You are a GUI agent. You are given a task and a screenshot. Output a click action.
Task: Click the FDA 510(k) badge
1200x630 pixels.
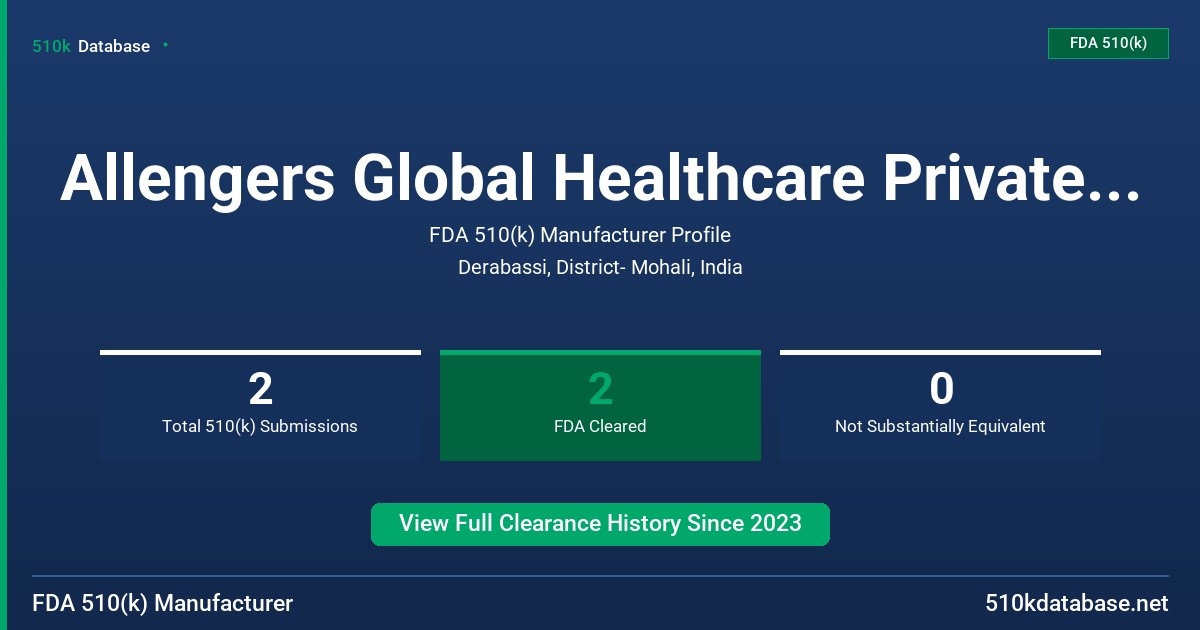click(1108, 43)
